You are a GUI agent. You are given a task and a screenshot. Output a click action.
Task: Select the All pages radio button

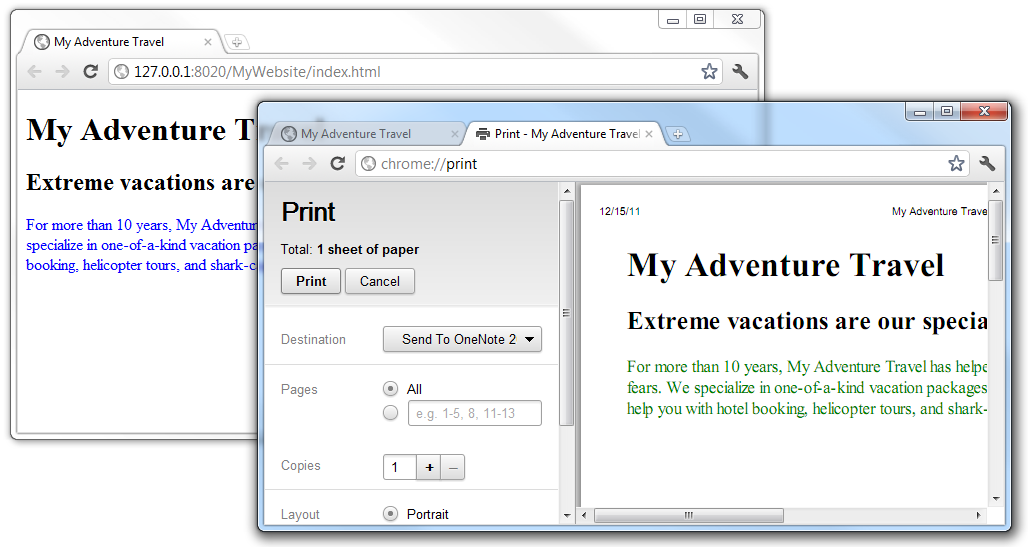tap(390, 389)
